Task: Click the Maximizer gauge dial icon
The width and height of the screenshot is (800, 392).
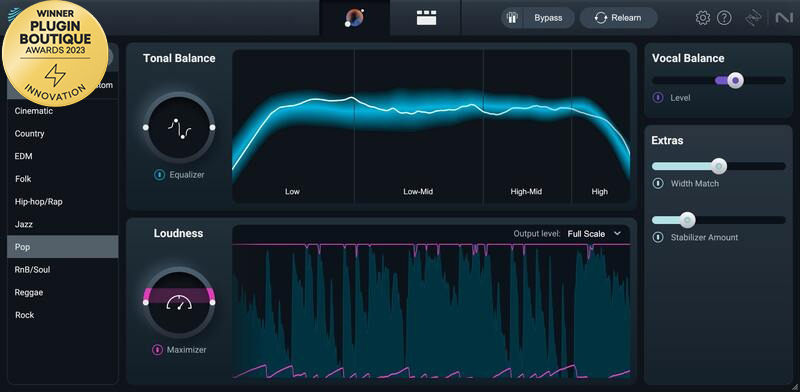Action: tap(179, 302)
